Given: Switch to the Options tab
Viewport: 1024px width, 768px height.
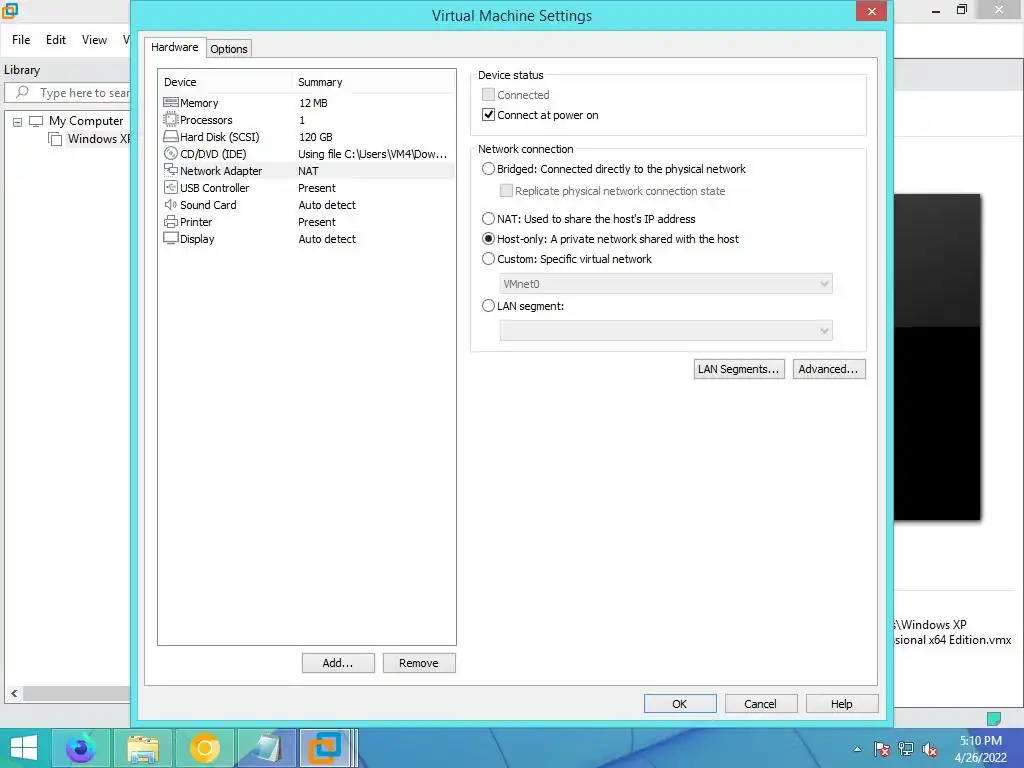Looking at the screenshot, I should coord(229,49).
